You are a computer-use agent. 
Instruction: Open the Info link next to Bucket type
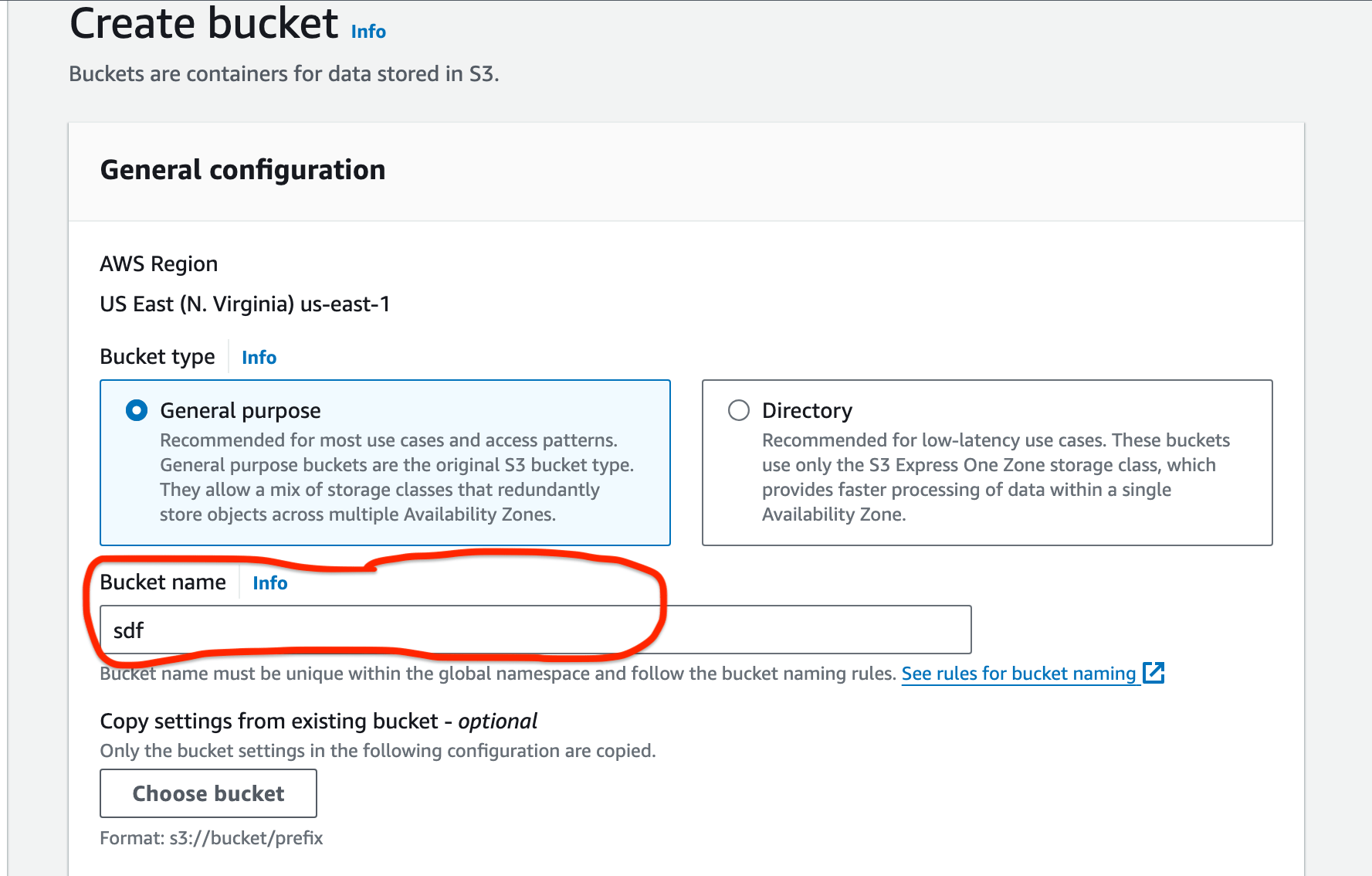point(259,358)
